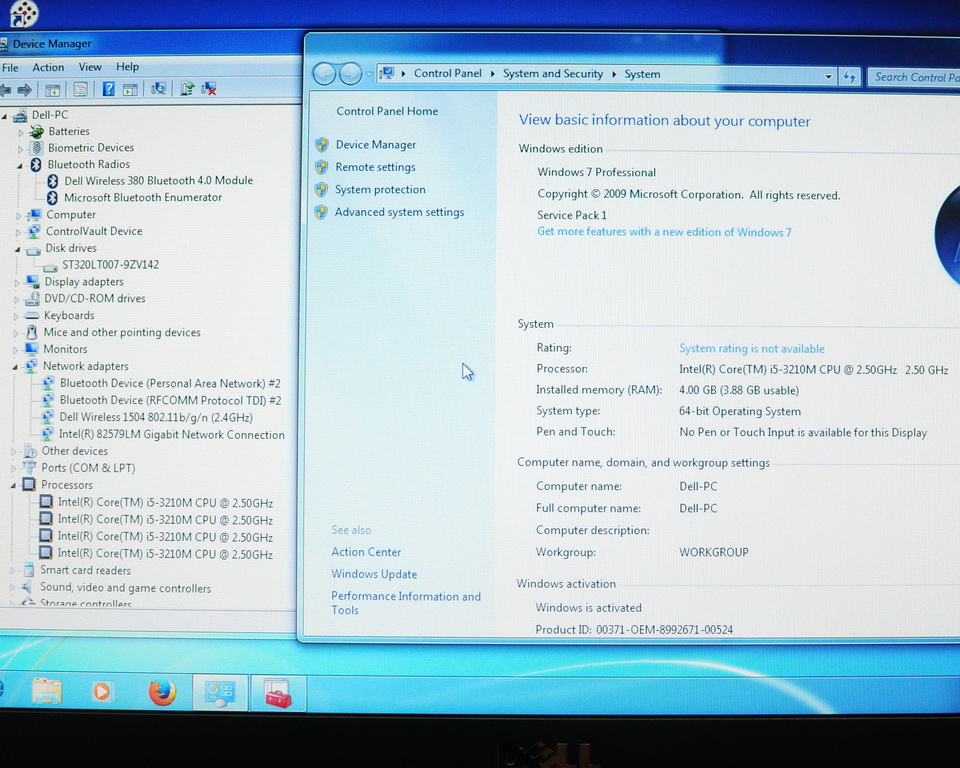Select 'Sound, video and game controllers' label
960x768 pixels.
tap(126, 588)
